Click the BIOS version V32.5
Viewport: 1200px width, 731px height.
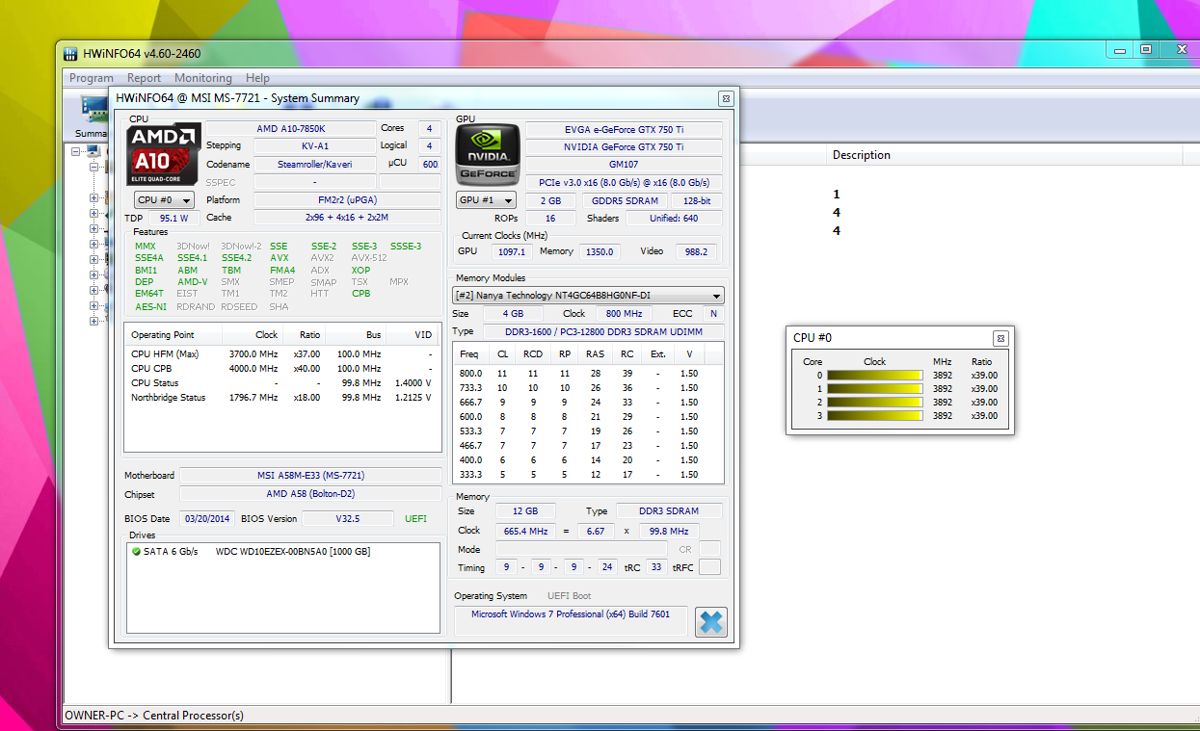[x=347, y=518]
